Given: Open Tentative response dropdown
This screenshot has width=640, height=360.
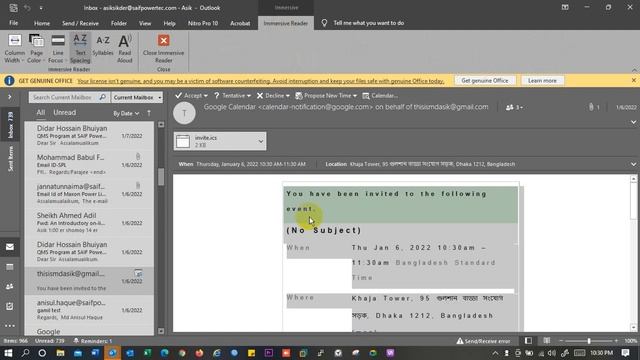Looking at the screenshot, I should click(x=232, y=96).
